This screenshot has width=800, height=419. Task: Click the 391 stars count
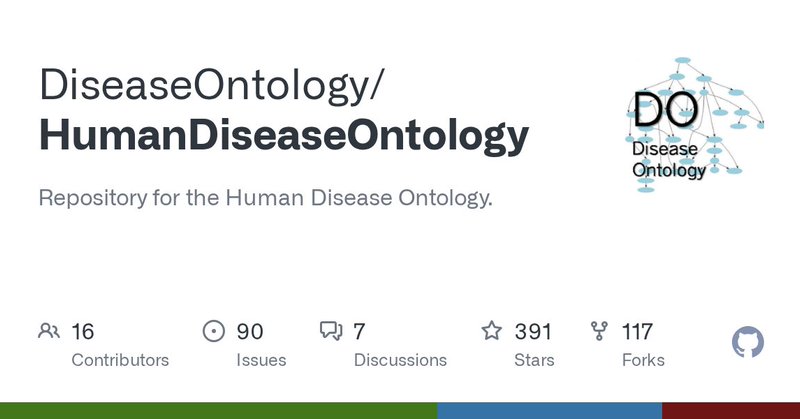533,331
